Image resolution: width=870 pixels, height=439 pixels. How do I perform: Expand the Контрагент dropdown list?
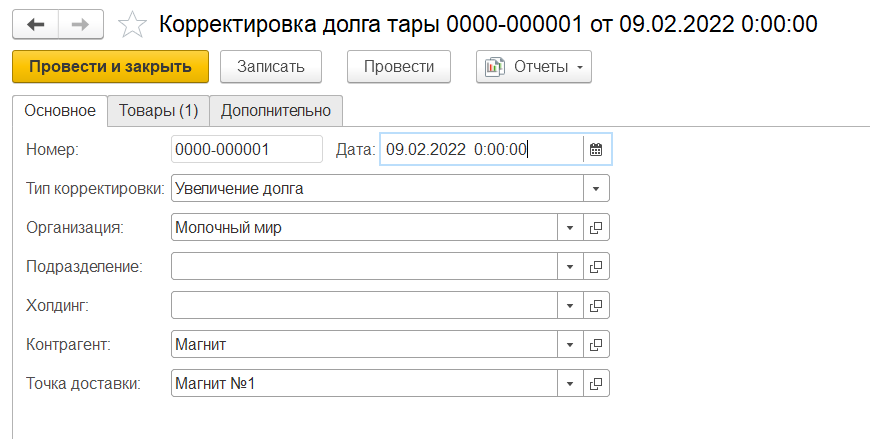click(x=569, y=344)
